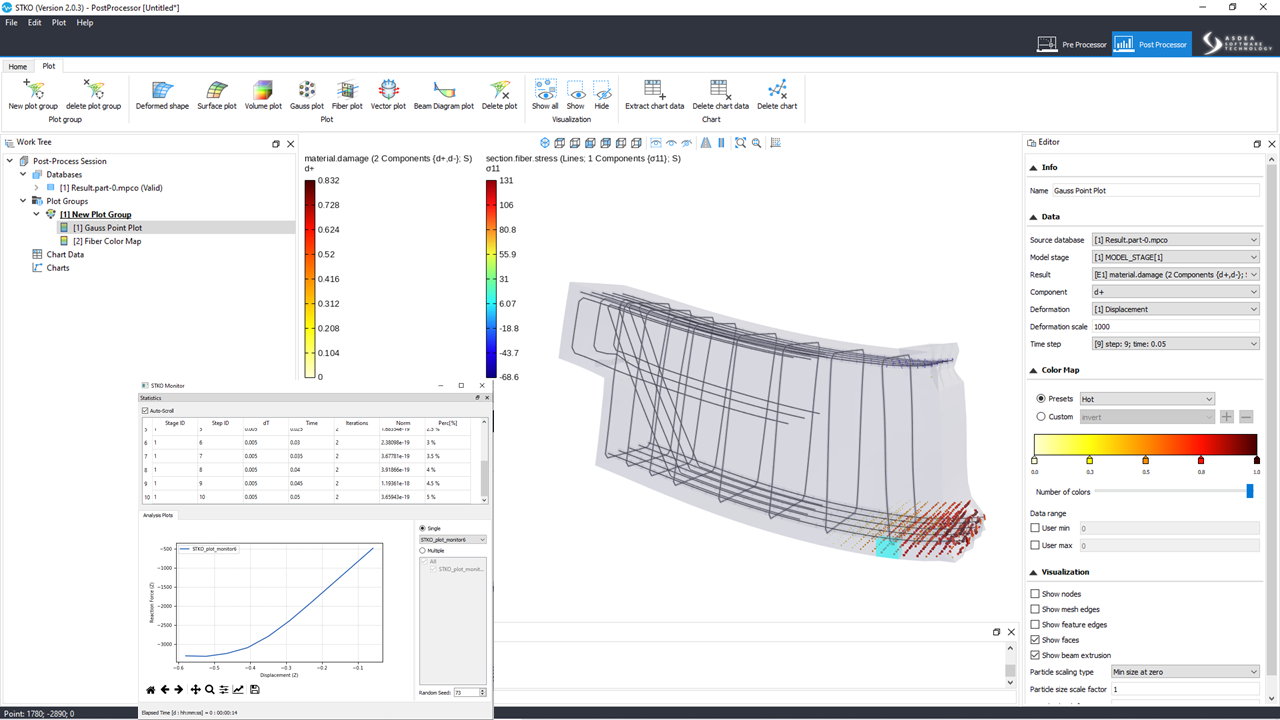1280x720 pixels.
Task: Click the pan arrows icon in STKO Monitor
Action: coord(195,689)
